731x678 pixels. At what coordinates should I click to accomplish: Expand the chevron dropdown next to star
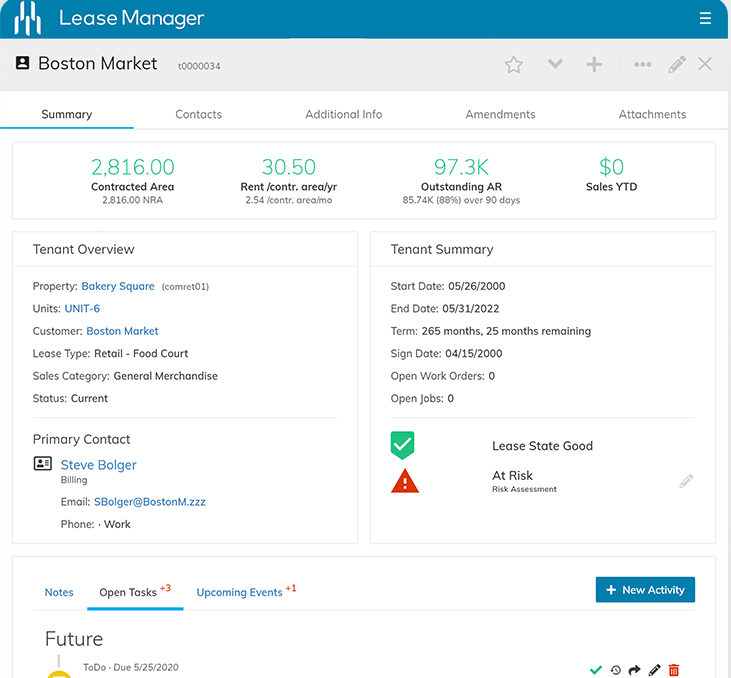point(555,63)
